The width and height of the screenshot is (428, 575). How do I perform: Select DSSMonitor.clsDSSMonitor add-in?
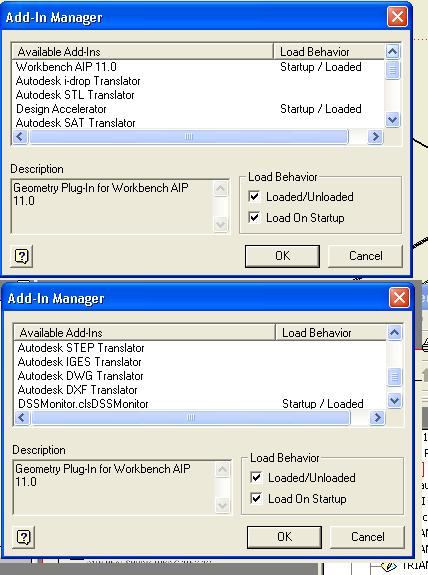(200, 404)
